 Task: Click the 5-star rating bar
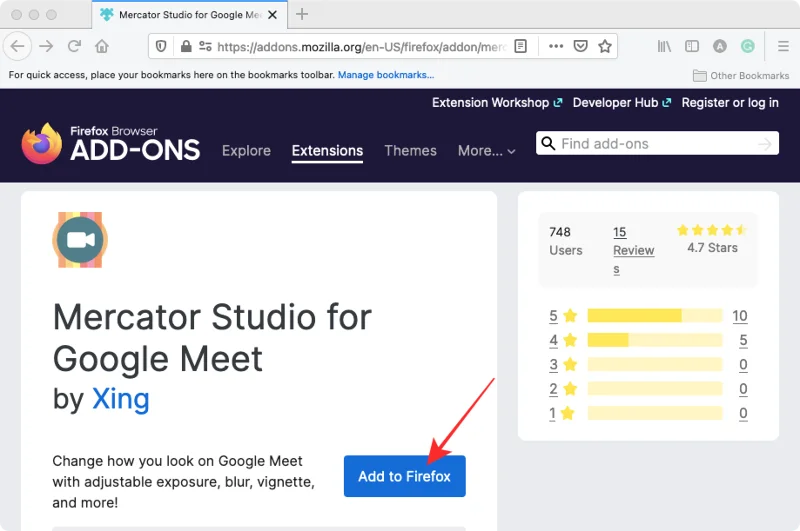[654, 316]
